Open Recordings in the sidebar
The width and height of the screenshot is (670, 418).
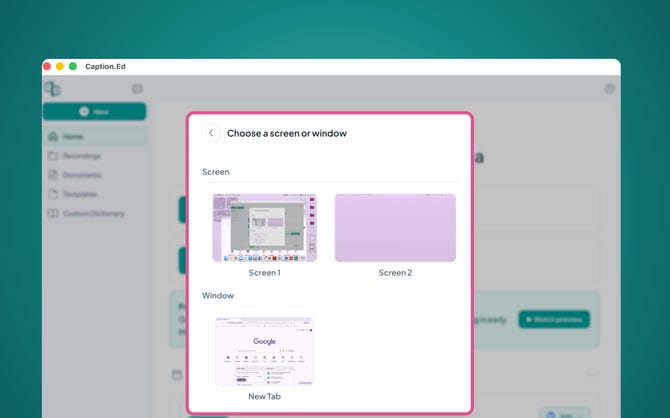[81, 156]
